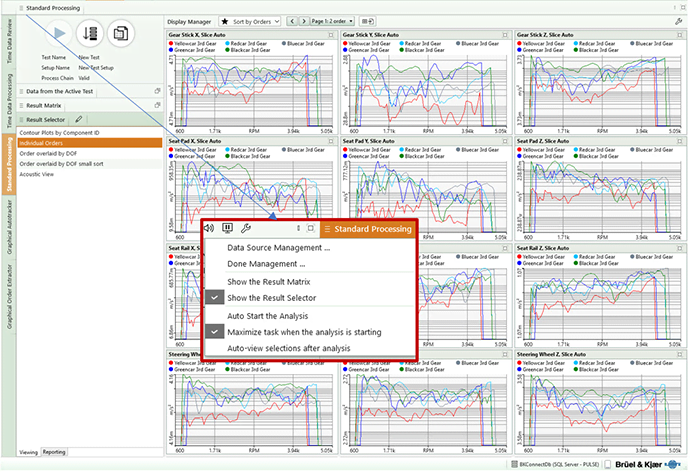
Task: Maximize the Gear Stick Z plot
Action: point(680,35)
